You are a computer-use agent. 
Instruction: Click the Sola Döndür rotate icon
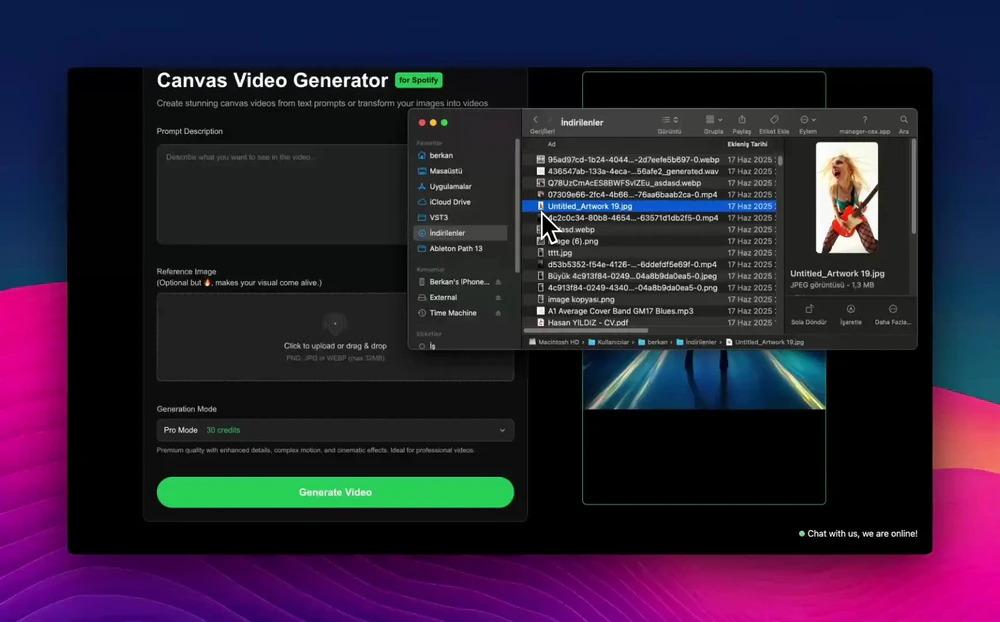tap(810, 309)
